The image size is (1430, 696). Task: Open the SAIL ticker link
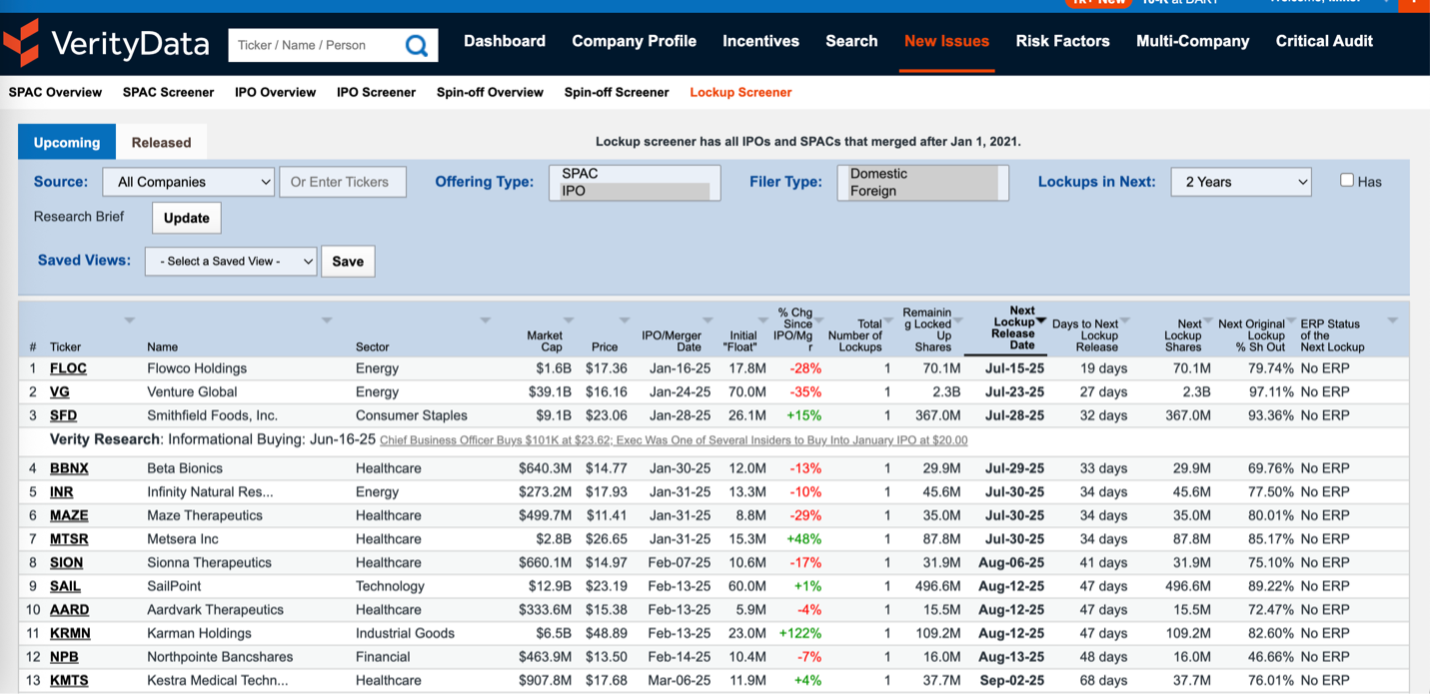65,586
